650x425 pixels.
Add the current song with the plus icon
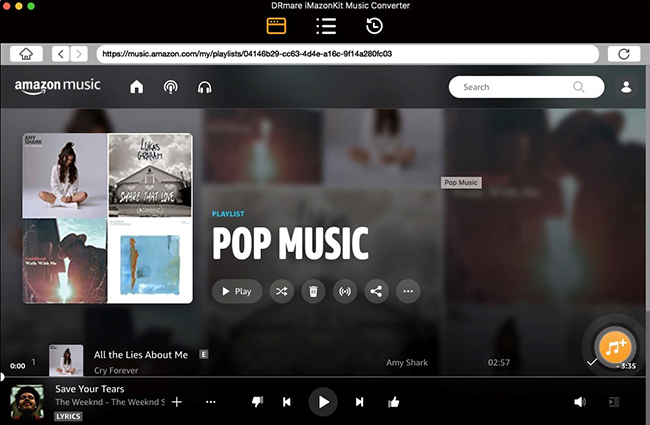click(x=177, y=402)
